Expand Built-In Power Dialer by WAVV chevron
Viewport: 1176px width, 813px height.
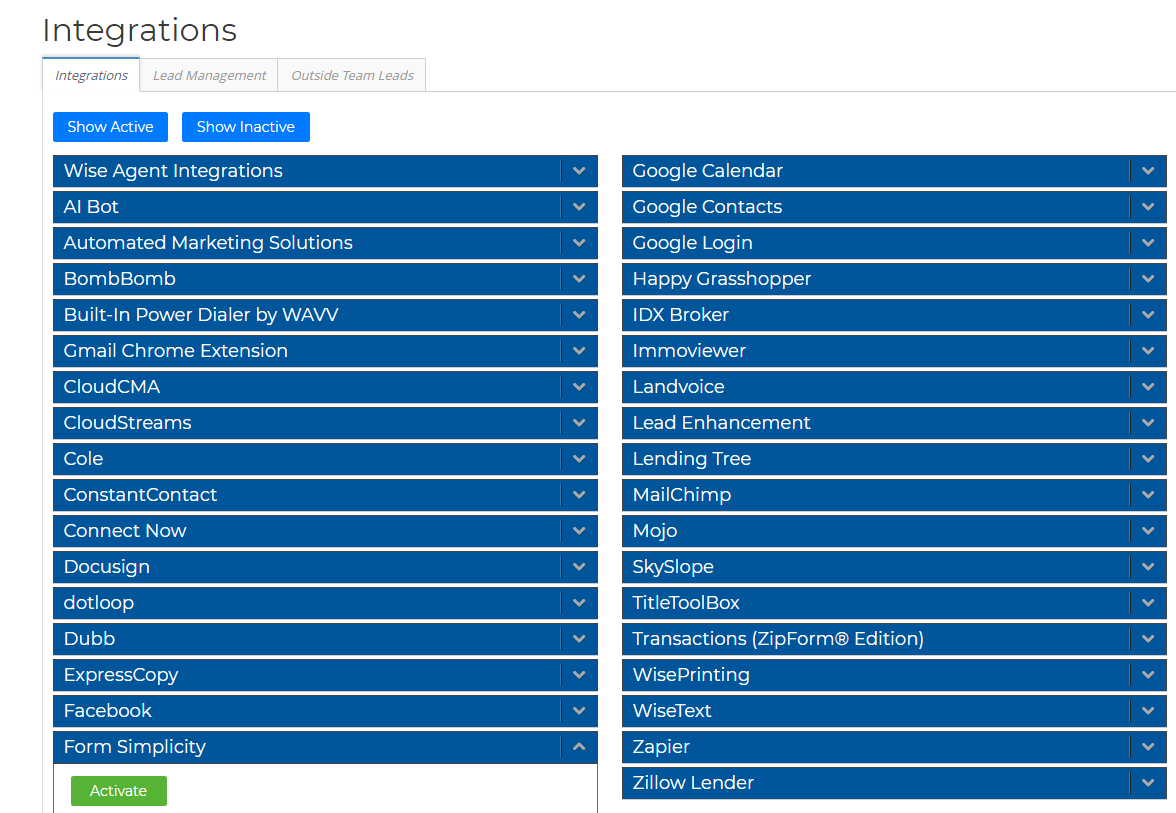(x=579, y=314)
